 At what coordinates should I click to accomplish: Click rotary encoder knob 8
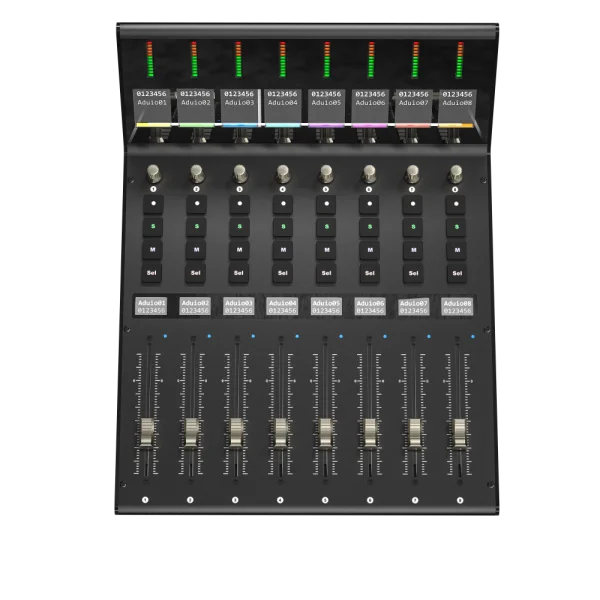pyautogui.click(x=456, y=174)
